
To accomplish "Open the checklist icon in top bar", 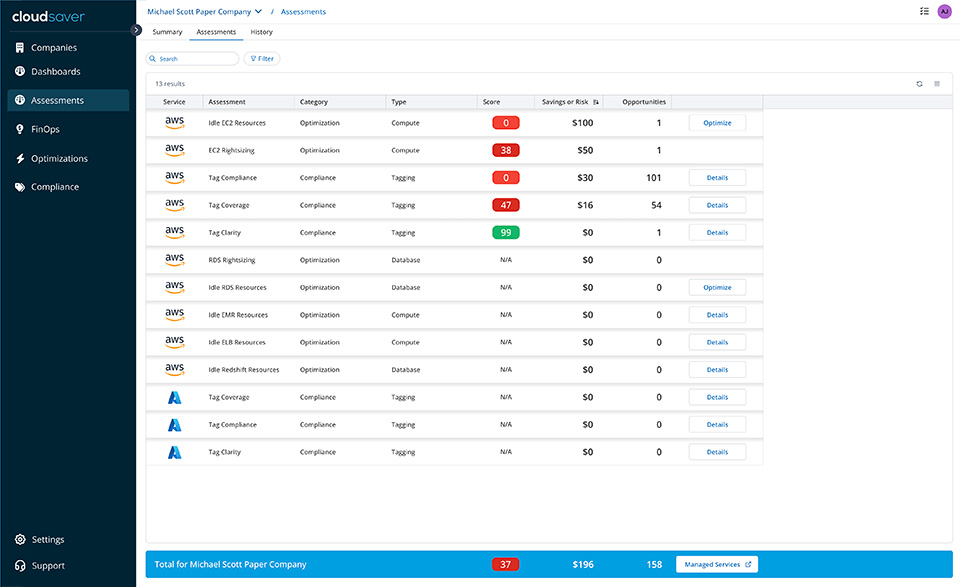I will click(923, 11).
